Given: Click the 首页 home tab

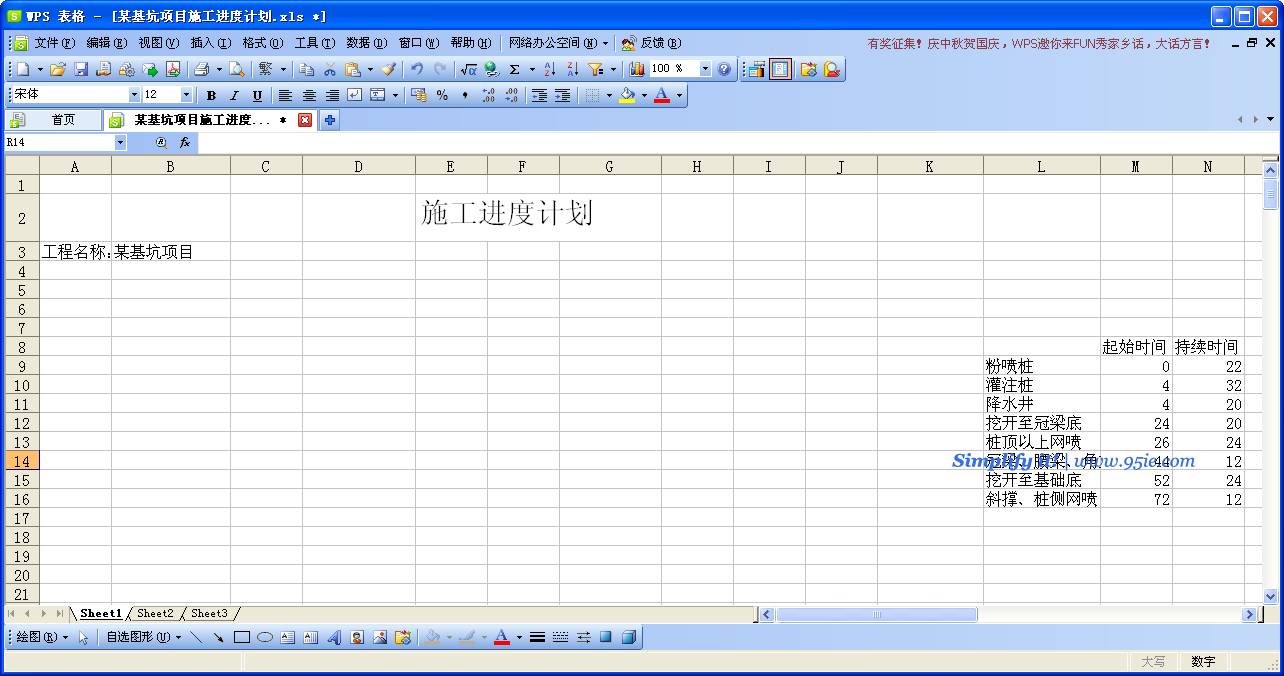Looking at the screenshot, I should [x=63, y=120].
